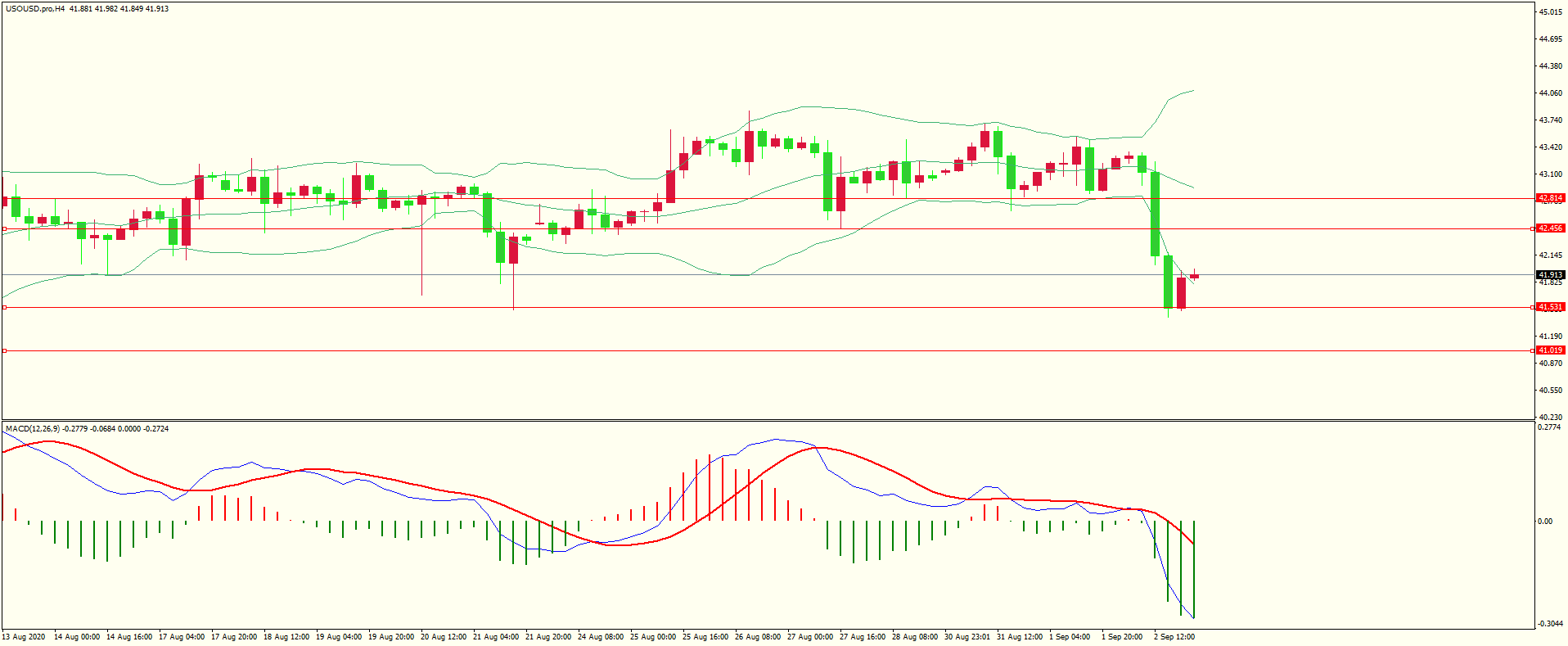Click the 0.00 value on MACD scale

(1545, 522)
